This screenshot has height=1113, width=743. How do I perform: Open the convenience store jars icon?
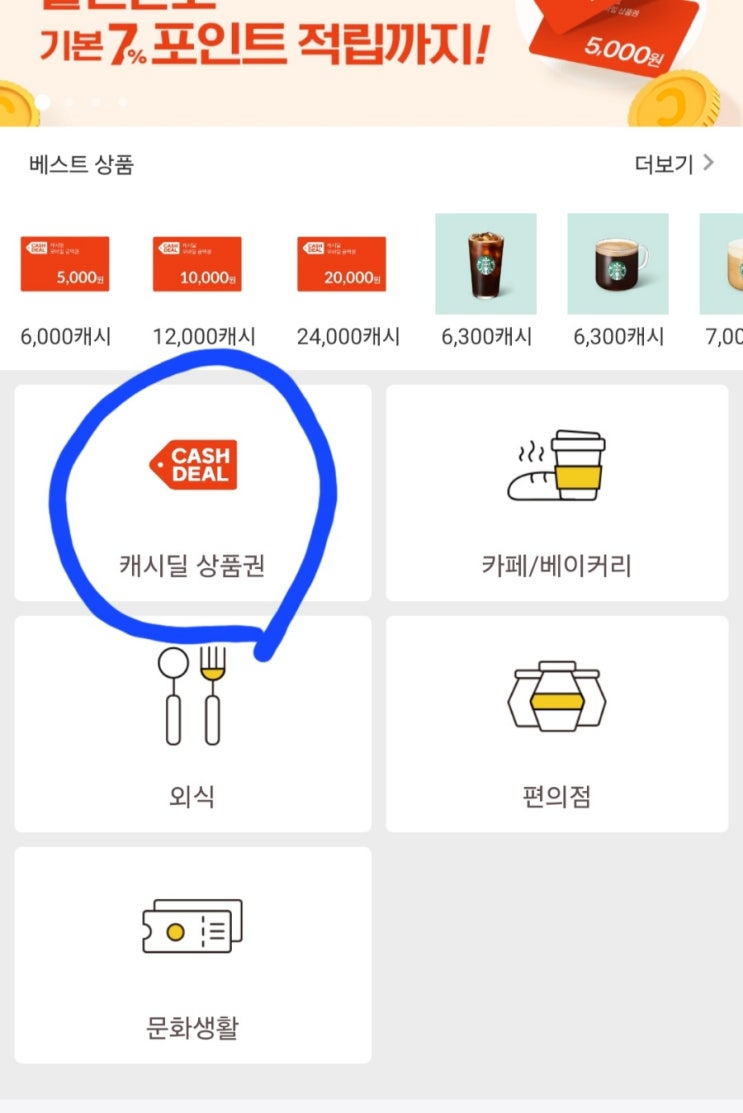[x=556, y=696]
